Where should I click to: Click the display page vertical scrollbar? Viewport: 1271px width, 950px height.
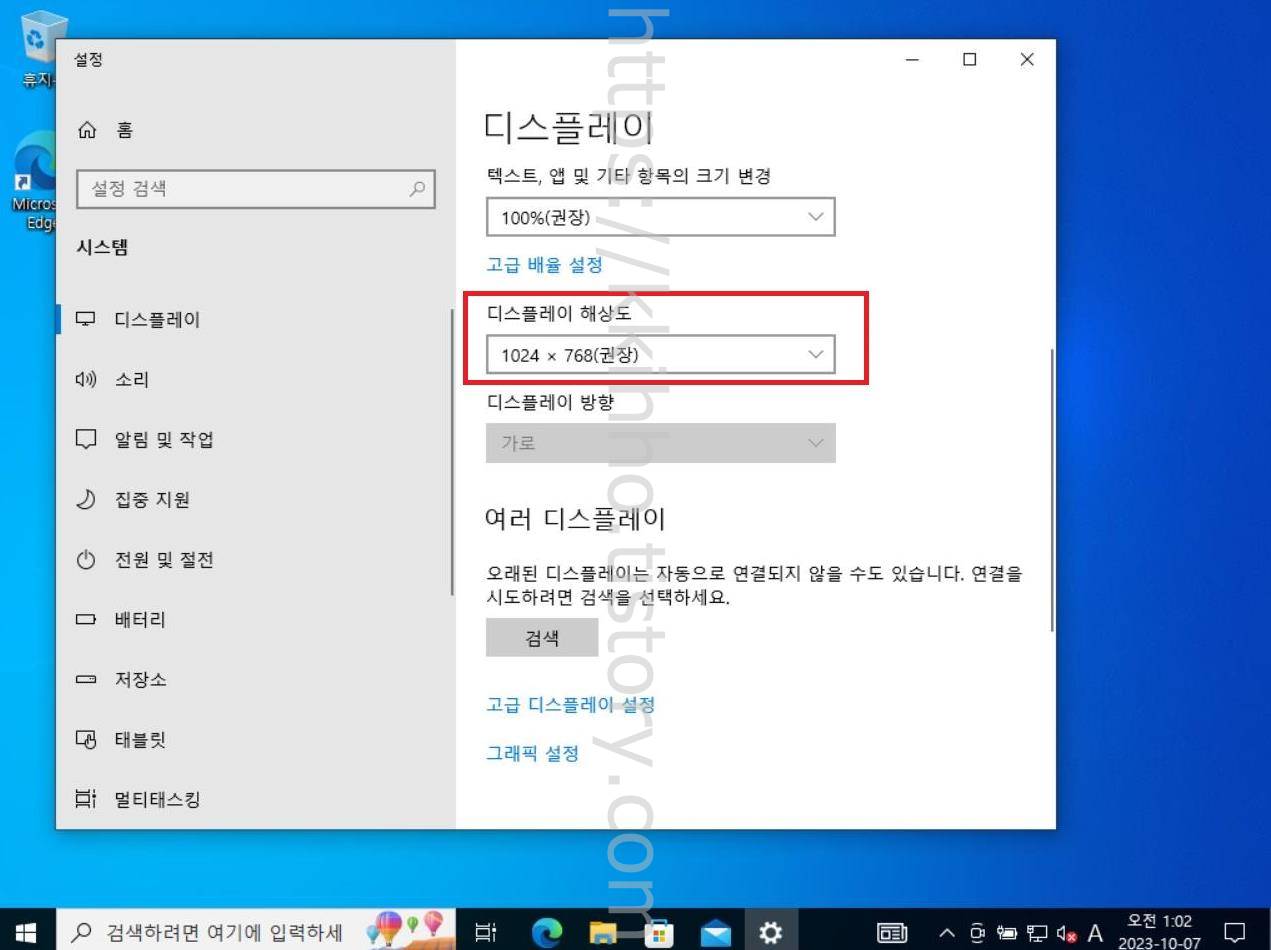(1052, 490)
